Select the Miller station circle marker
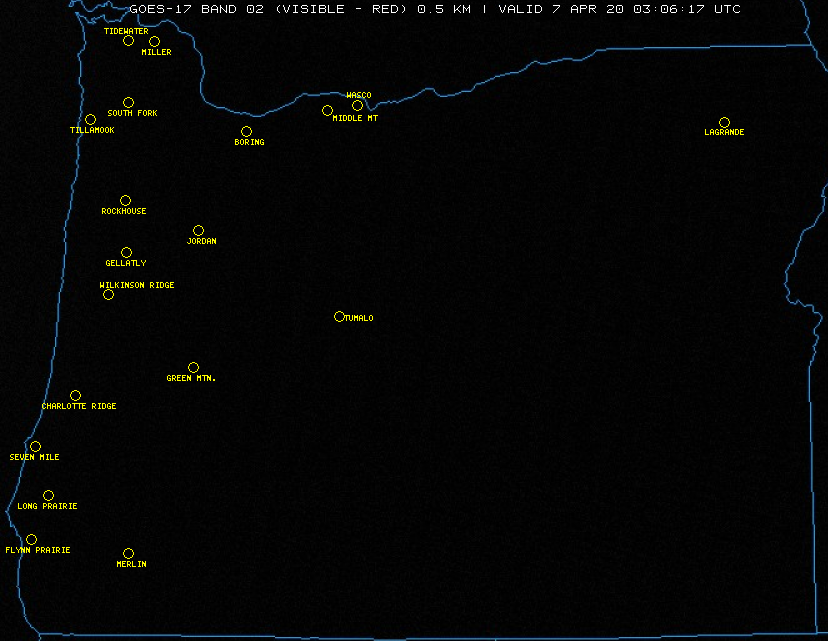 point(154,42)
